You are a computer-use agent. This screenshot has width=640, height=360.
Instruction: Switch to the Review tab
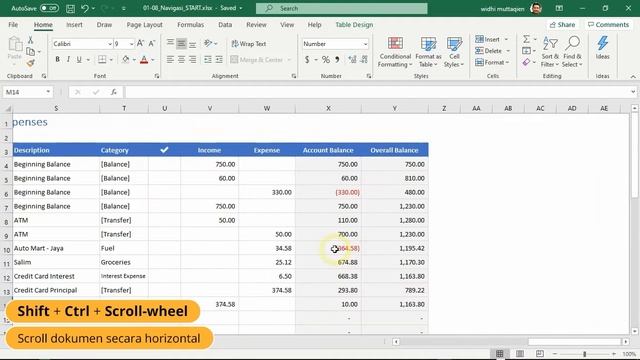(256, 25)
